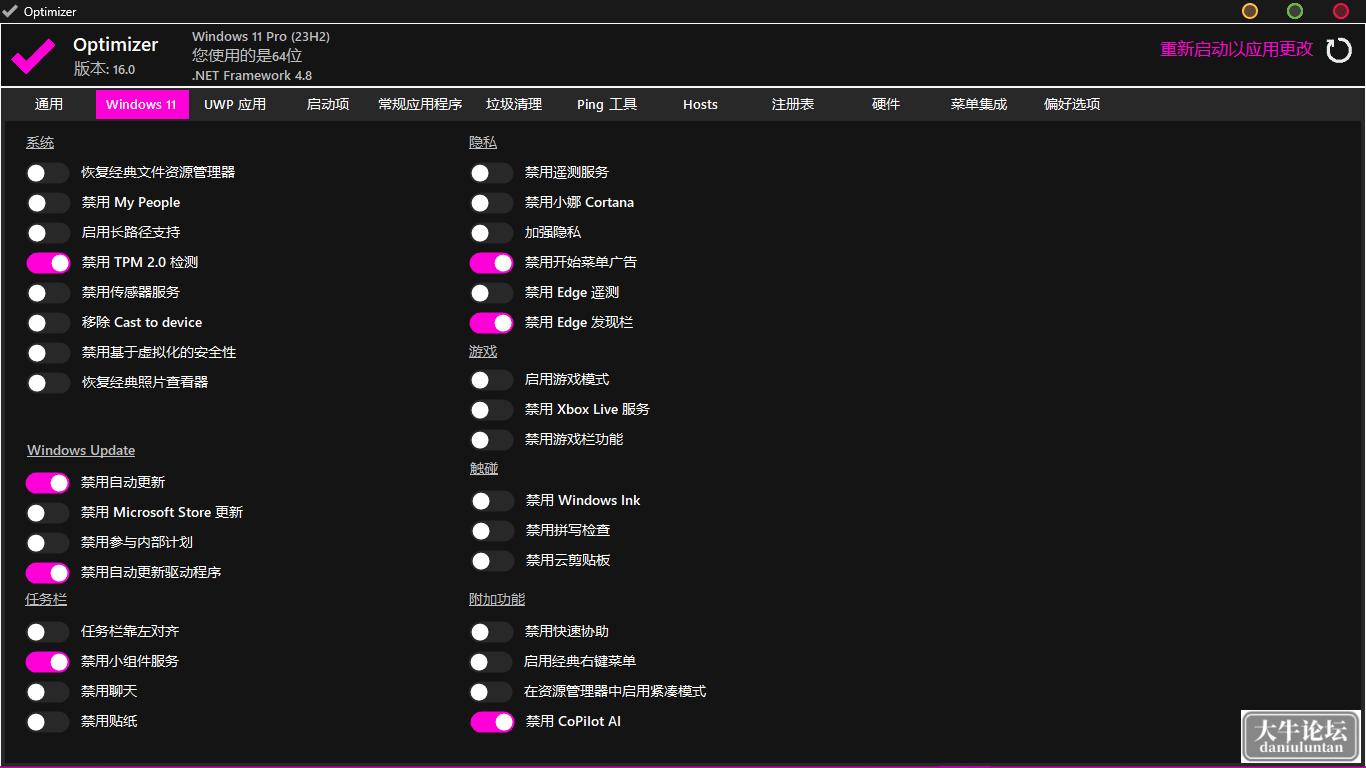Turn off 禁用自动更新驱动程序 driver toggle

pyautogui.click(x=48, y=573)
